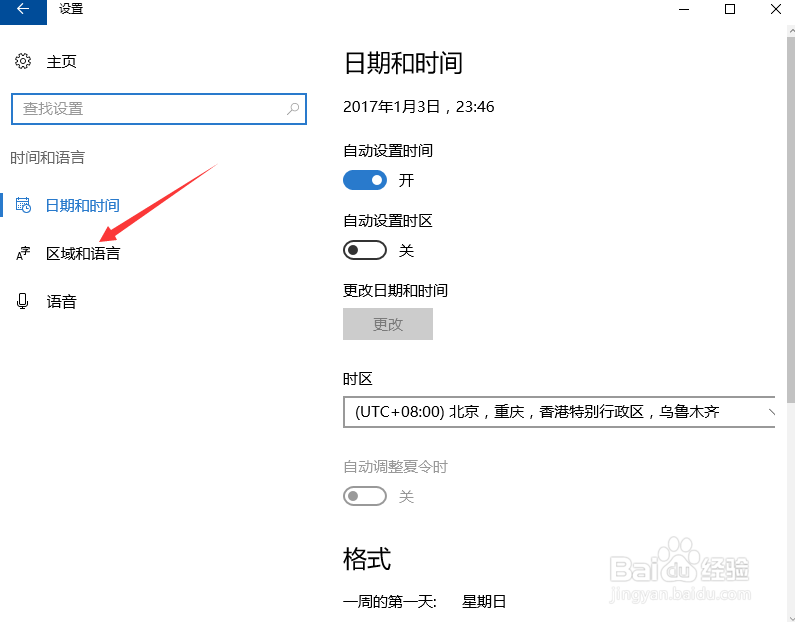Click the 星期日 value text
Viewport: 795px width, 622px height.
click(484, 602)
